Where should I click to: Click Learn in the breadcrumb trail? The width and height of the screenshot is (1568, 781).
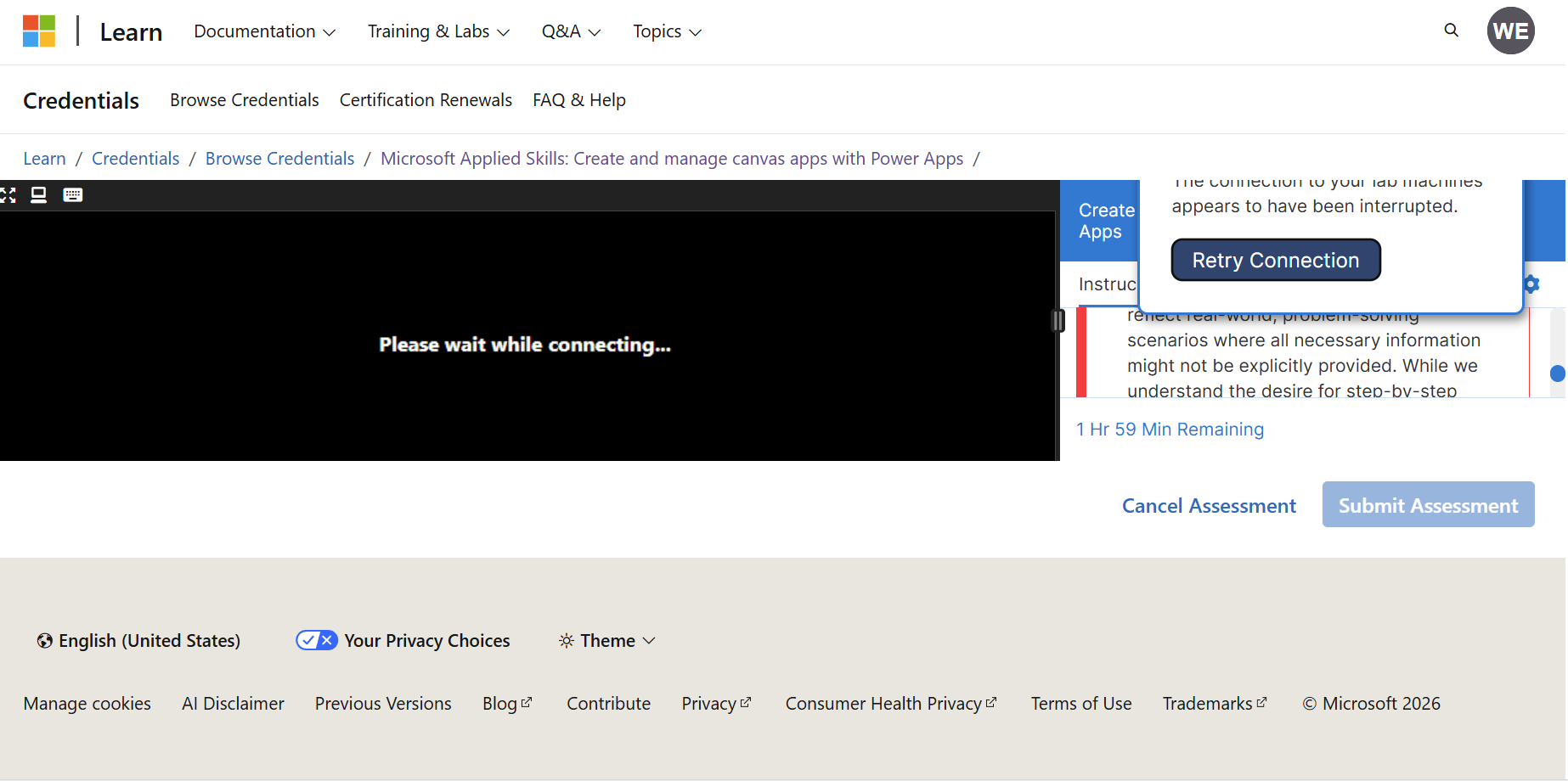point(44,159)
